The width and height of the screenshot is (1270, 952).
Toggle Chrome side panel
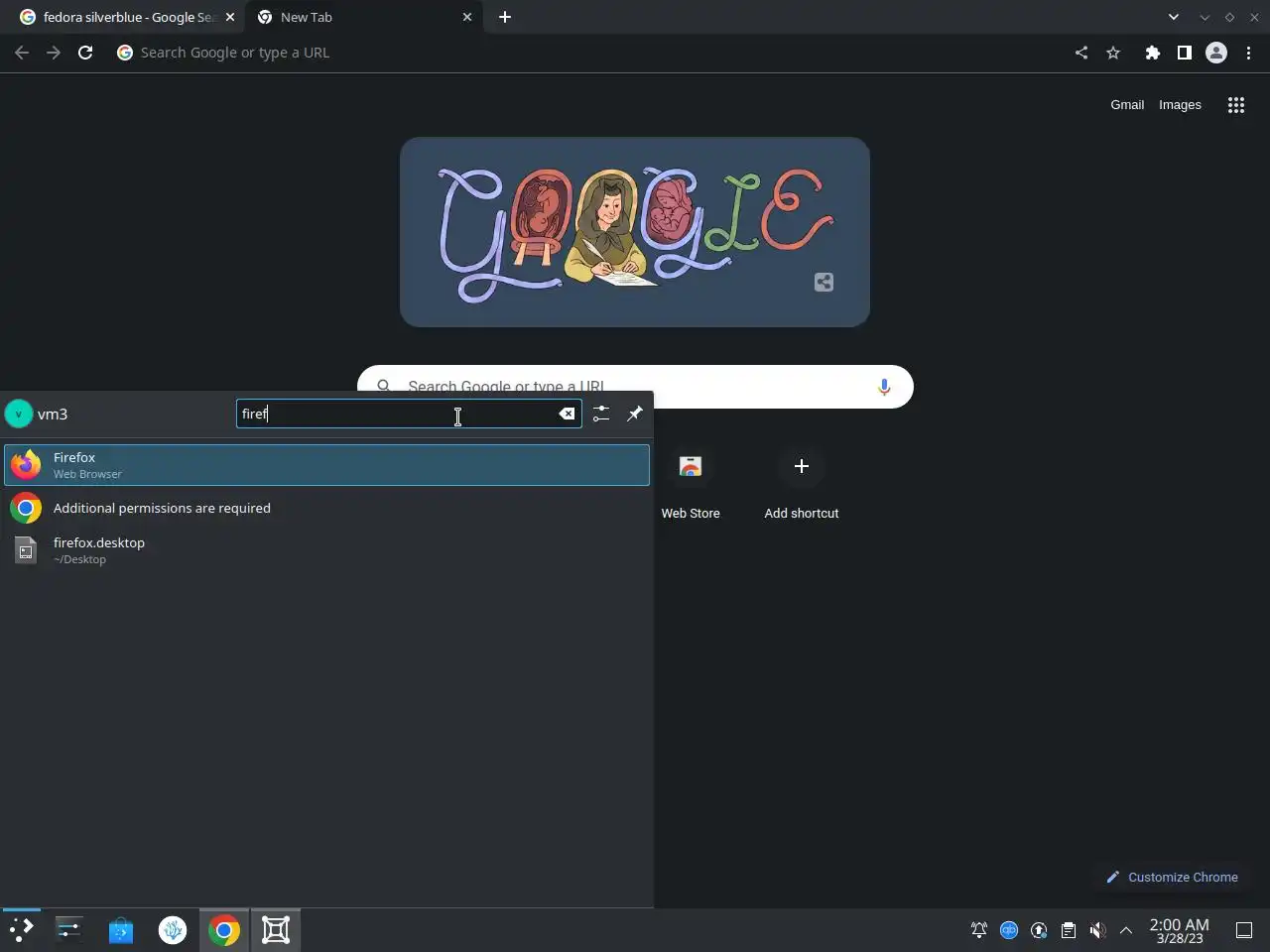1184,53
